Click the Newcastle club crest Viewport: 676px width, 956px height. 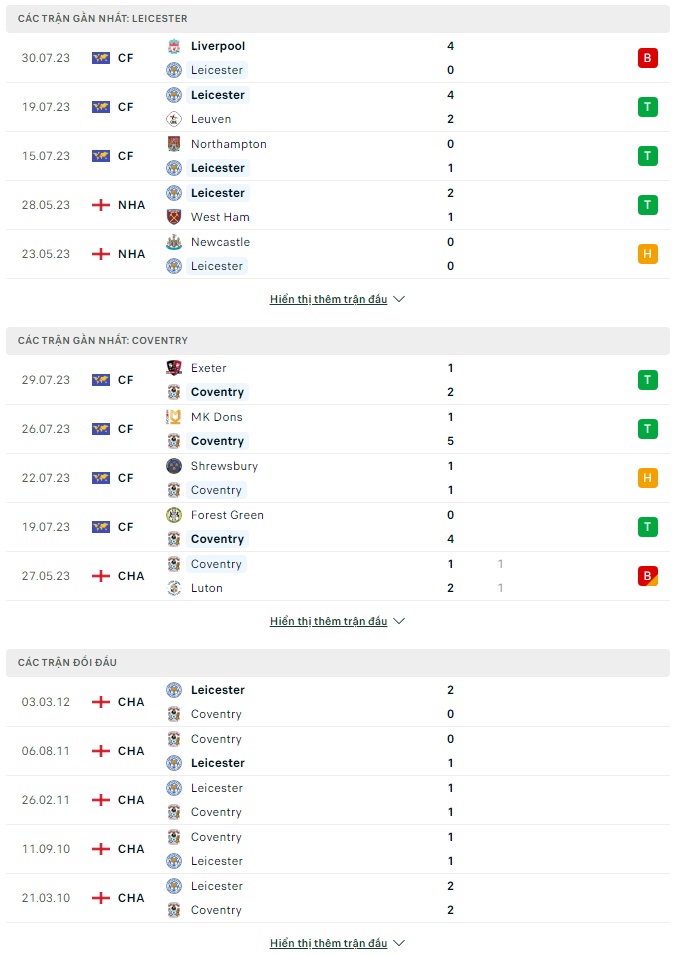pos(174,242)
